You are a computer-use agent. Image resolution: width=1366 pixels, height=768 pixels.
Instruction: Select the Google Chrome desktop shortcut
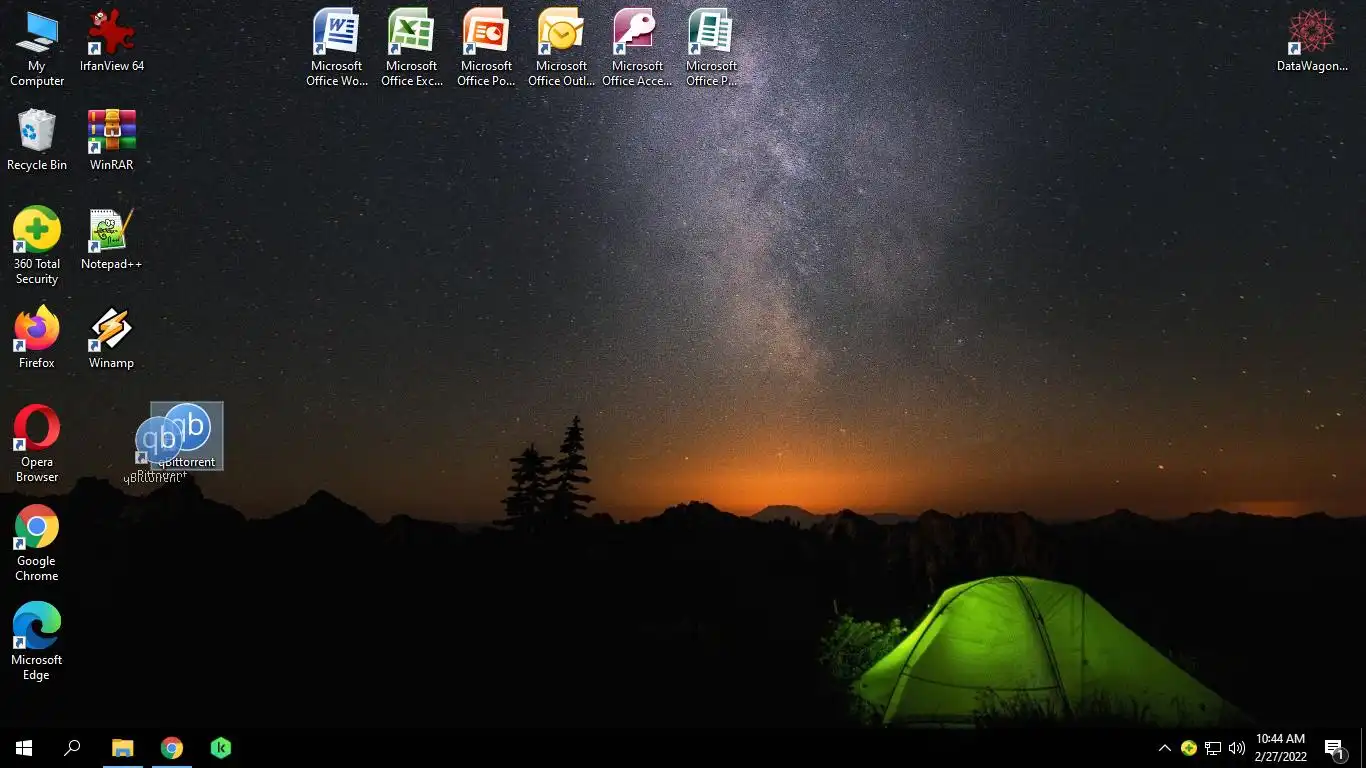pyautogui.click(x=37, y=542)
